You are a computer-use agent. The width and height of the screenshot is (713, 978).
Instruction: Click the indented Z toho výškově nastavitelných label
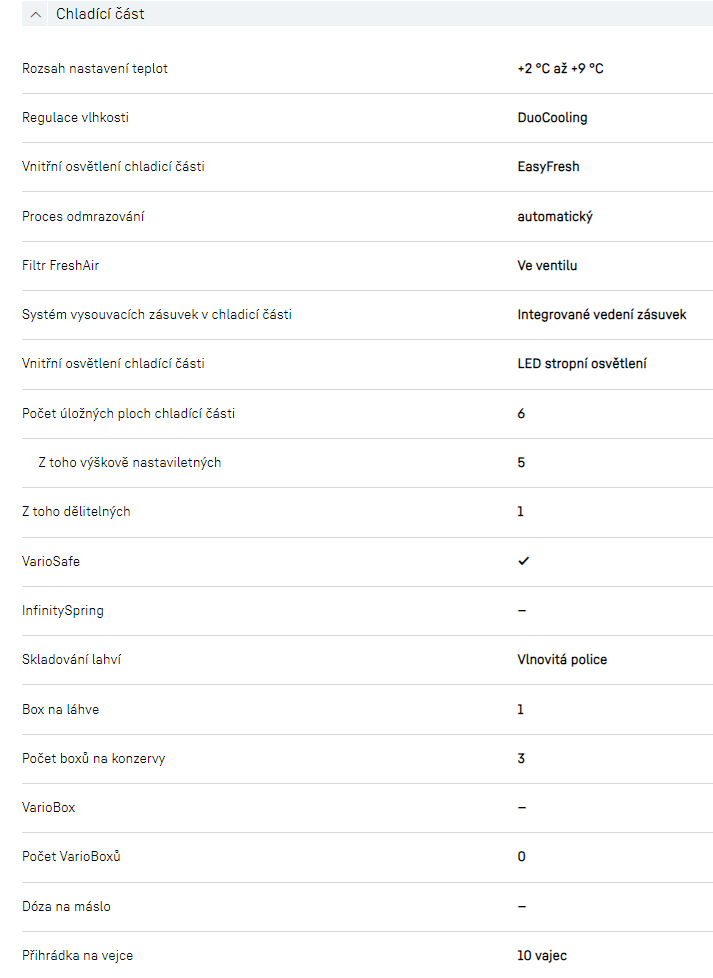pos(129,463)
